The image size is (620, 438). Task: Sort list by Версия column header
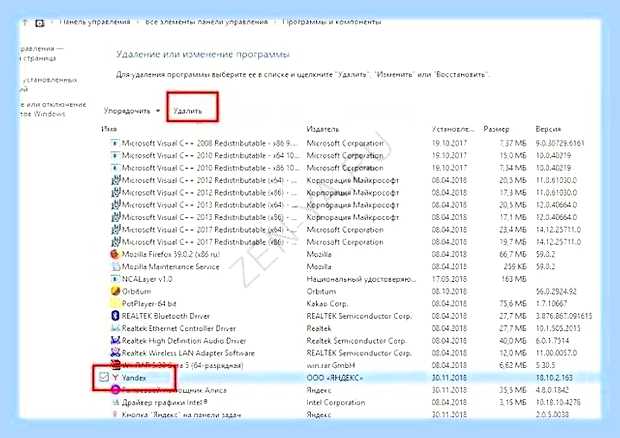548,129
